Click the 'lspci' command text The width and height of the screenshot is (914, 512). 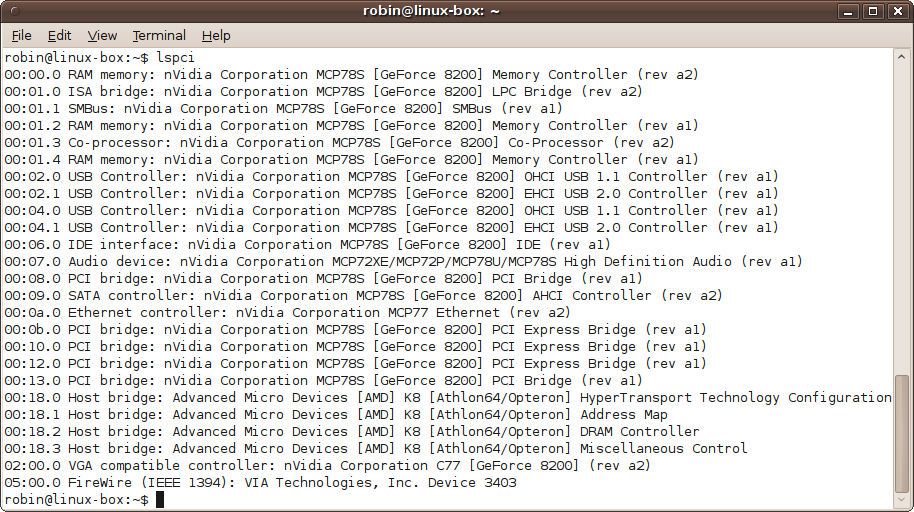pyautogui.click(x=175, y=58)
